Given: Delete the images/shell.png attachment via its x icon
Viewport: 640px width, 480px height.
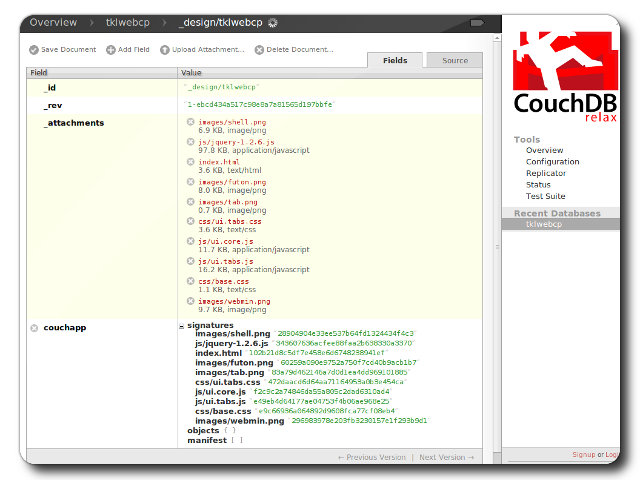Looking at the screenshot, I should 190,122.
